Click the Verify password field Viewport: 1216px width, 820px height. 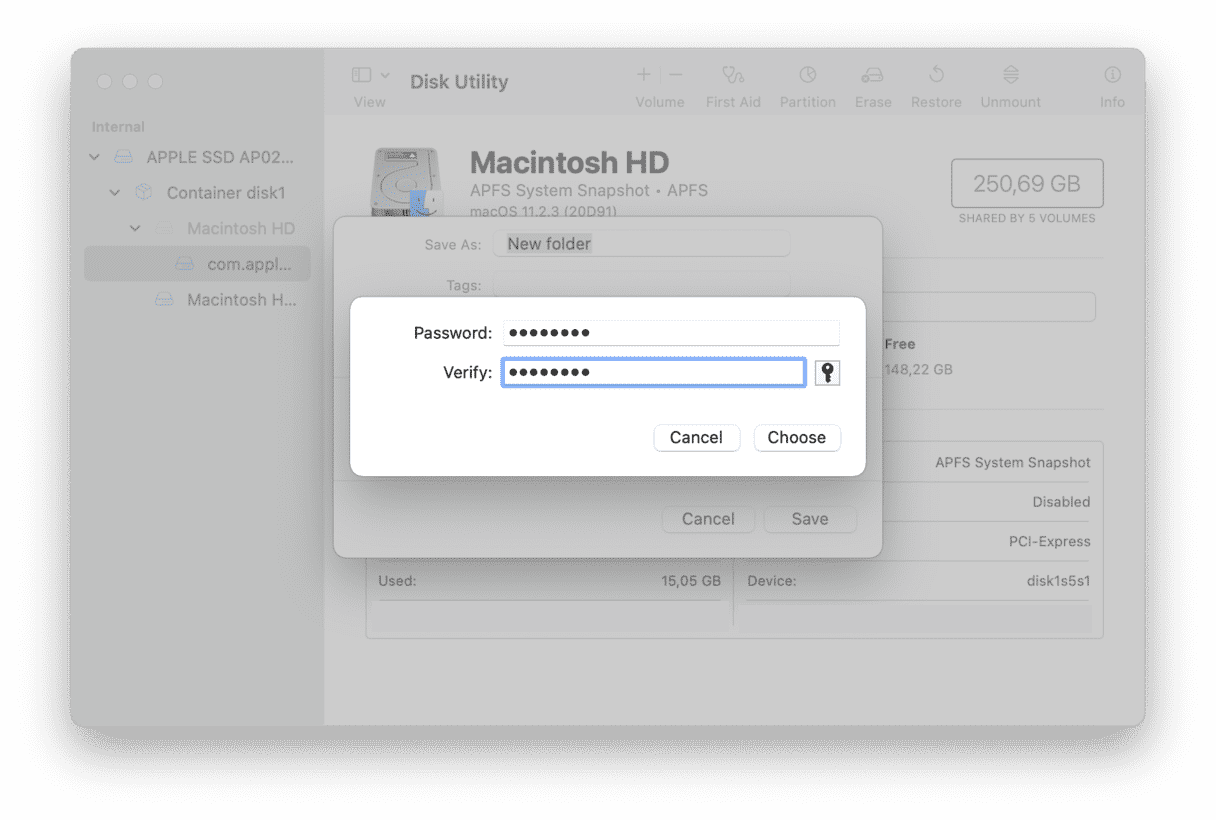tap(654, 373)
